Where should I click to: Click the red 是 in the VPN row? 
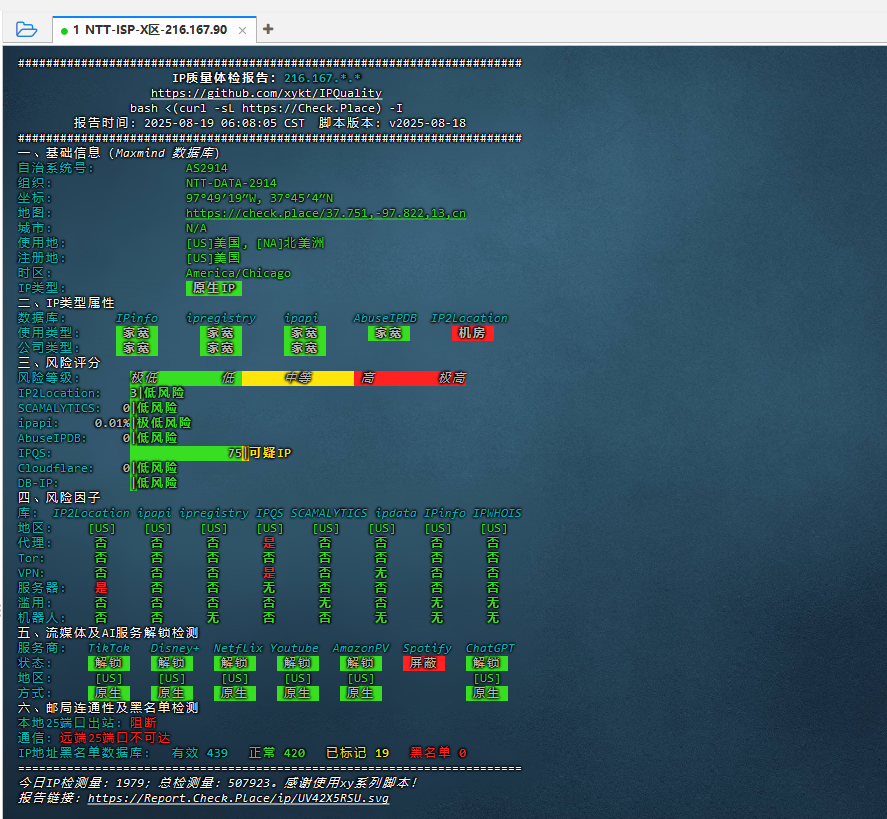point(269,573)
